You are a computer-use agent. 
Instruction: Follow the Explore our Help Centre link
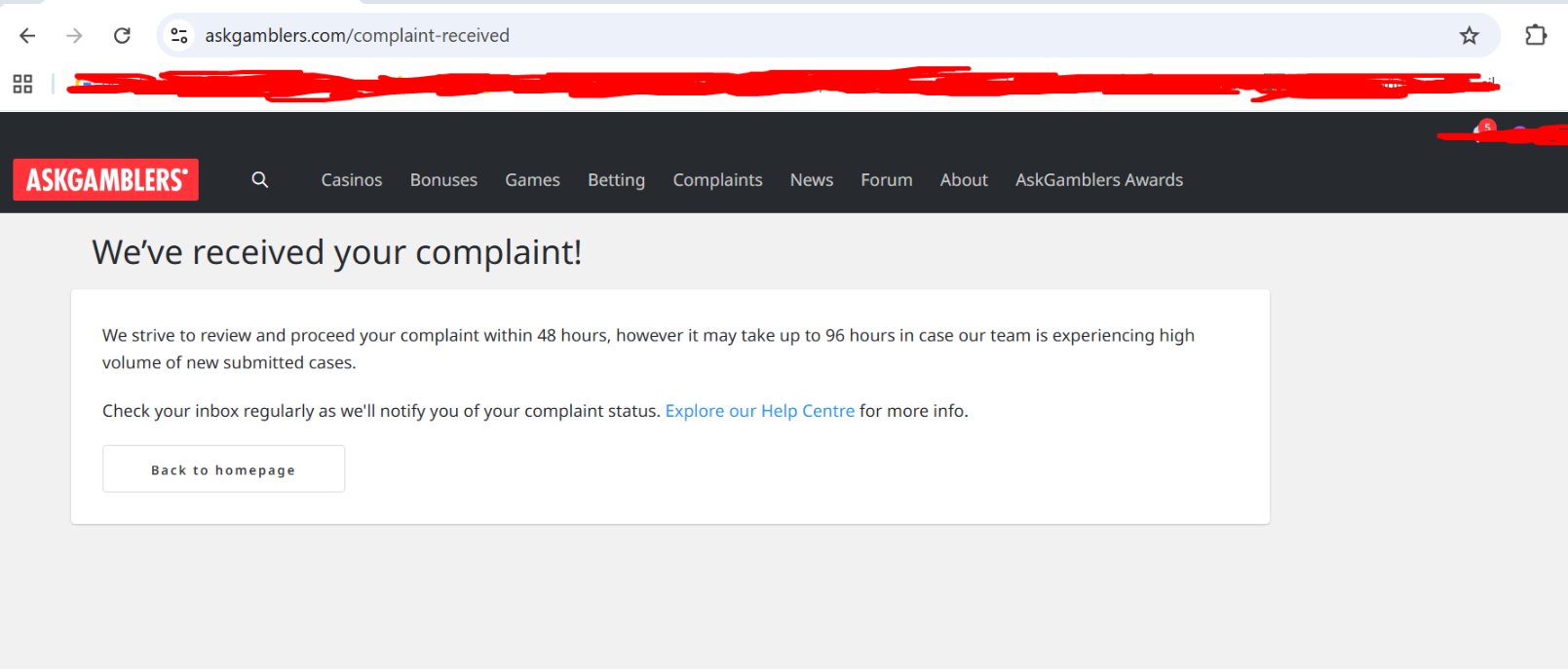pos(759,411)
